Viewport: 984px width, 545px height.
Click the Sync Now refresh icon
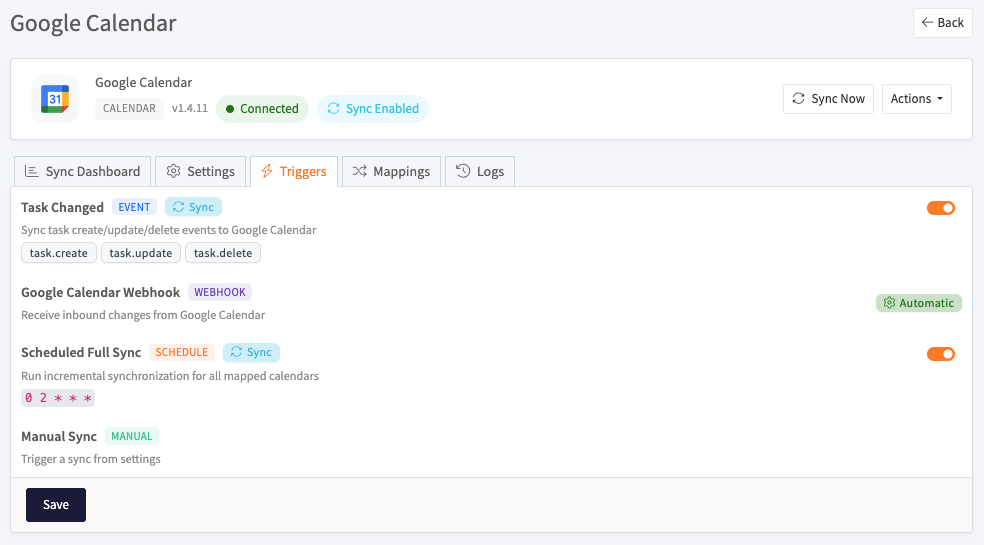coord(798,99)
